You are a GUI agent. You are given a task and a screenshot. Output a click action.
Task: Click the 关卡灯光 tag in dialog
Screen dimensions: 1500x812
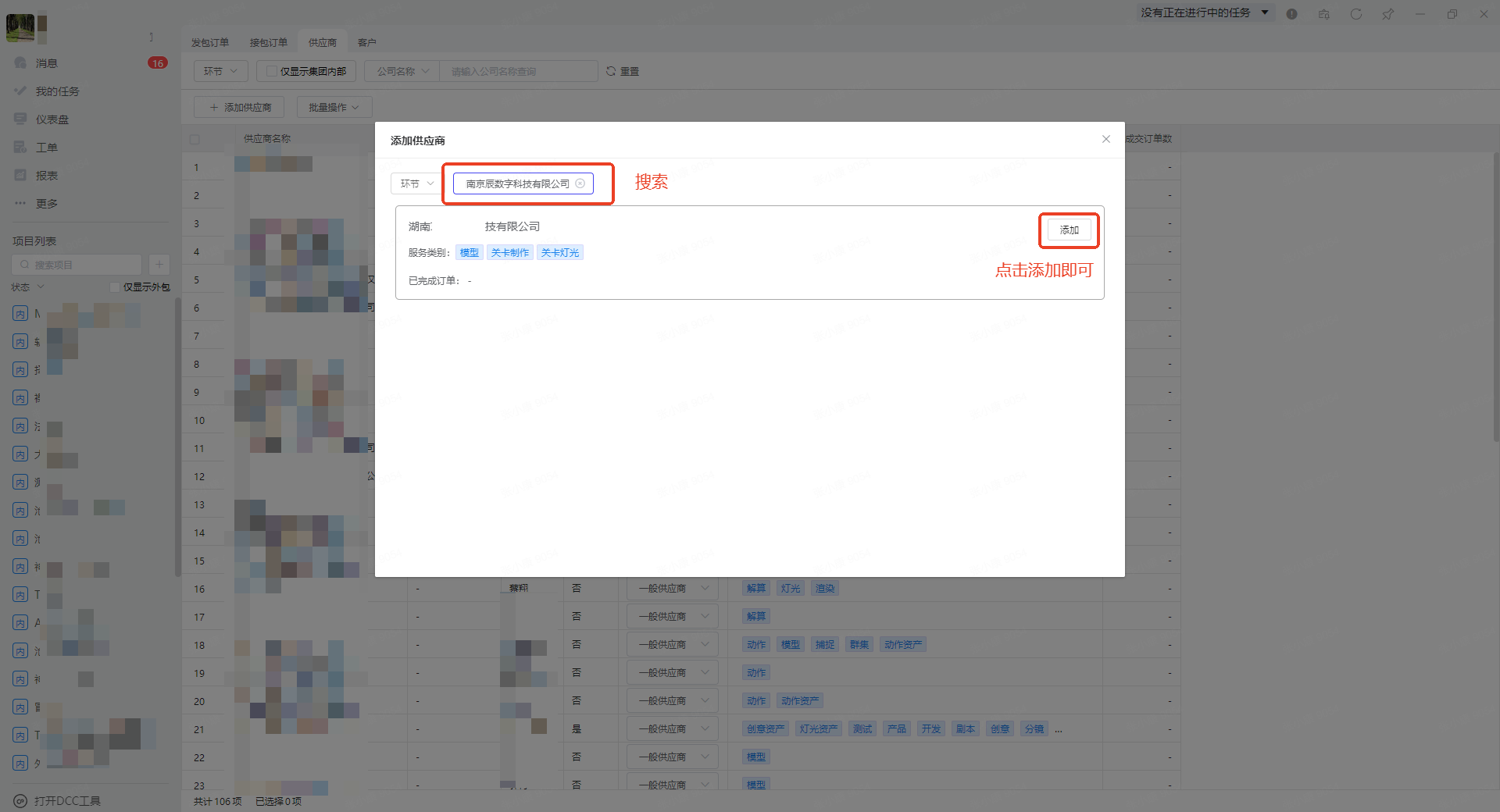coord(560,253)
